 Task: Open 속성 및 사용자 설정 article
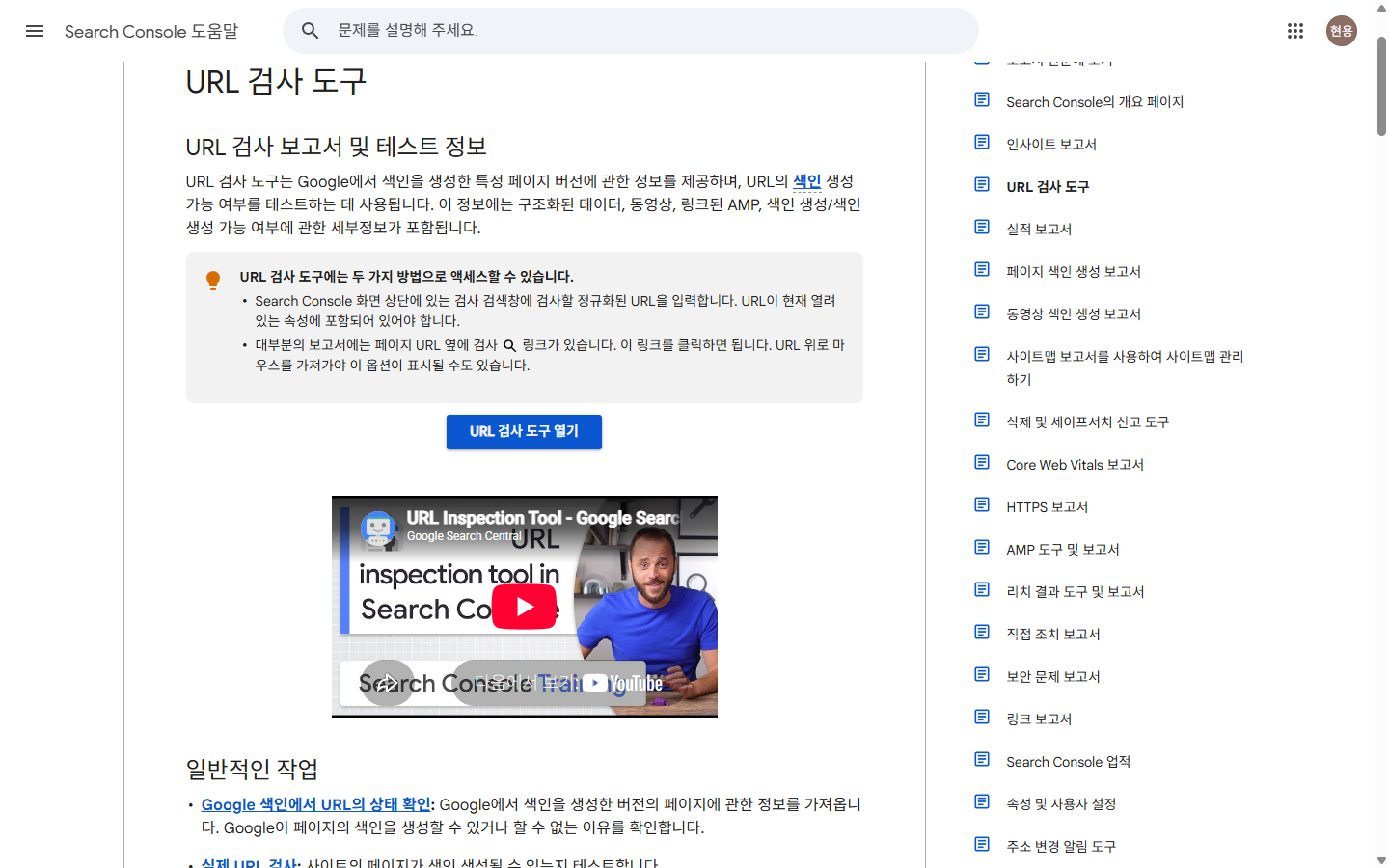tap(1061, 804)
